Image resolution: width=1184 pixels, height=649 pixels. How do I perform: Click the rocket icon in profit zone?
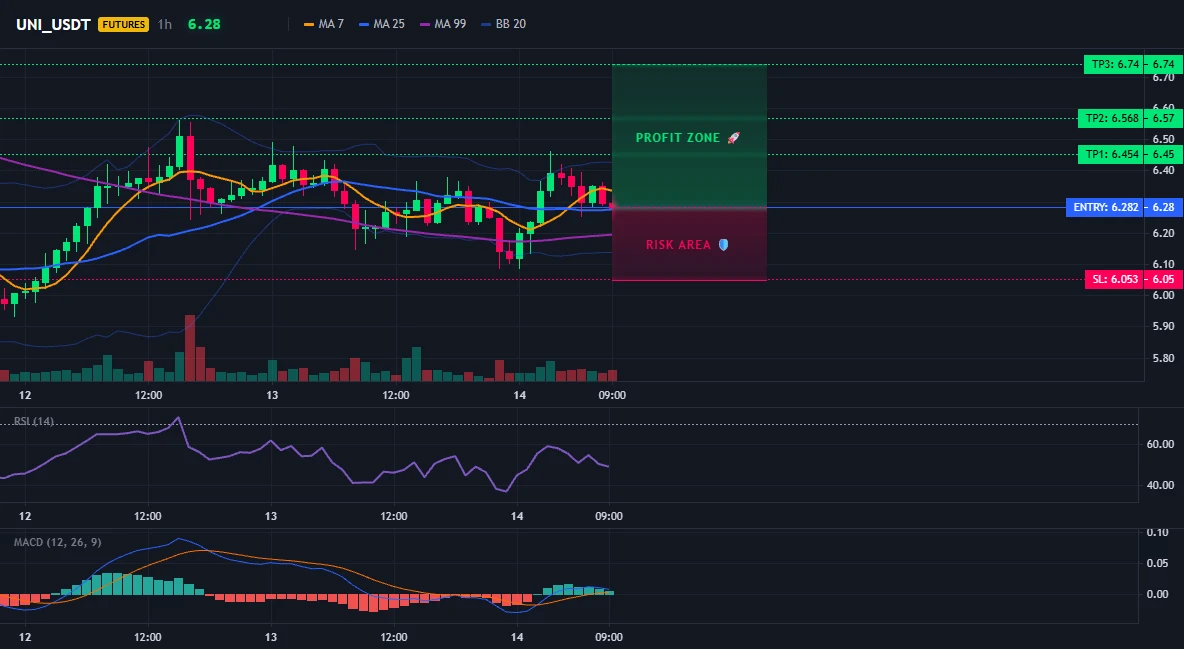click(x=733, y=138)
